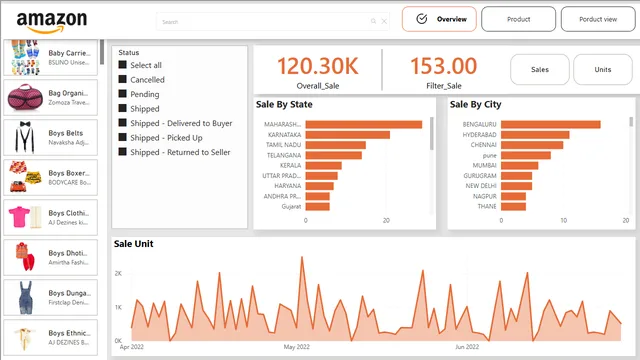Screen dimensions: 640x360
Task: Click the Boys Belts product name
Action: point(66,133)
